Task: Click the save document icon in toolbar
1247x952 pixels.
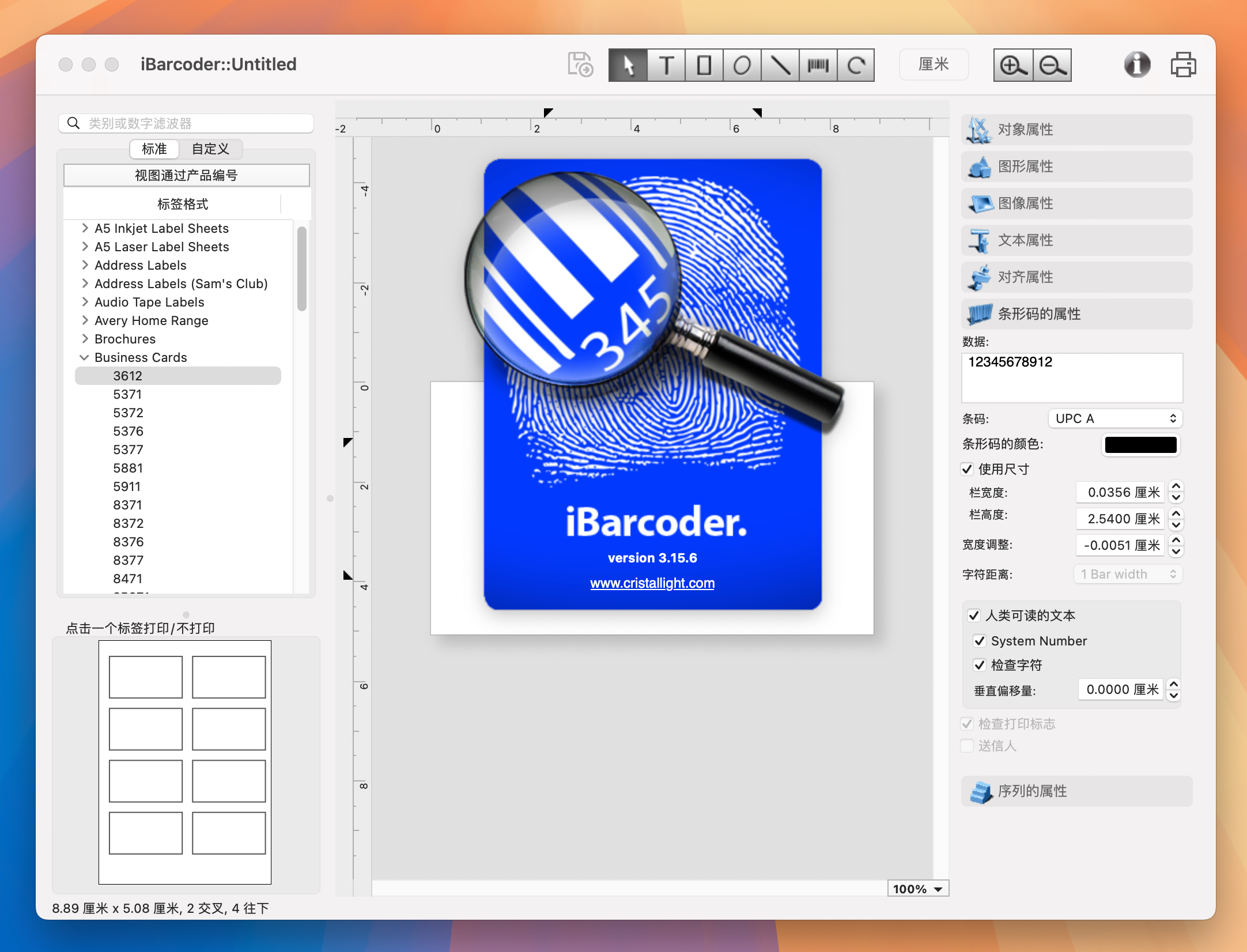Action: (580, 65)
